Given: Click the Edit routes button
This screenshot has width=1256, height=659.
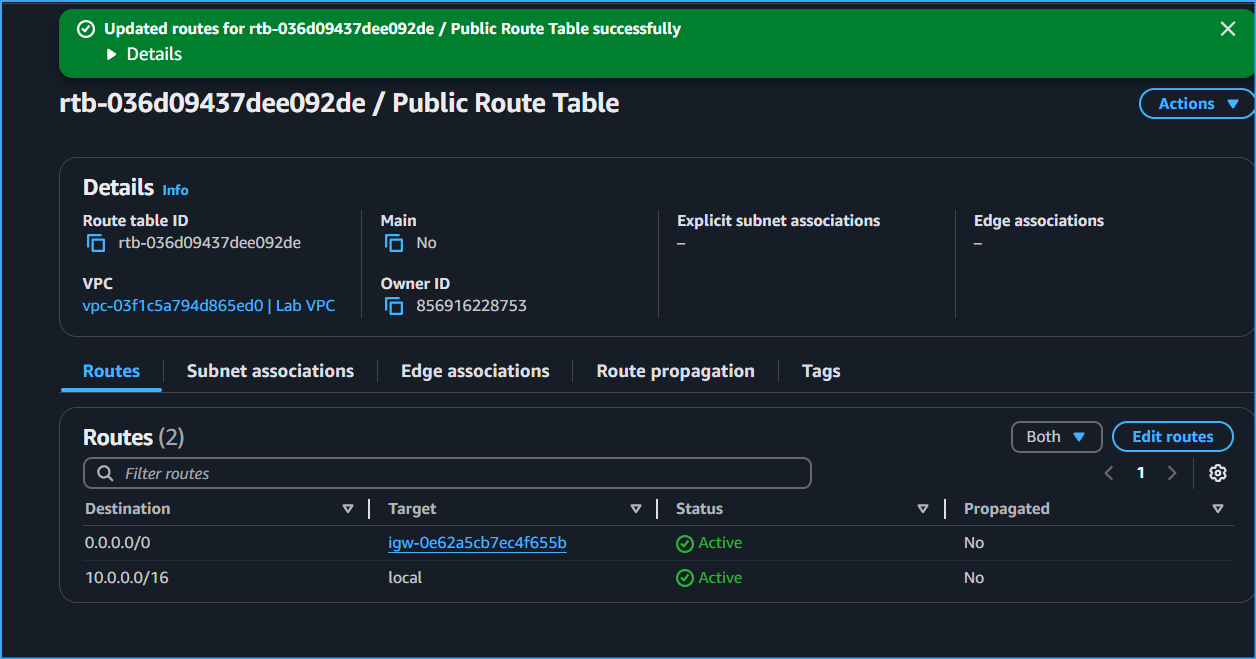Looking at the screenshot, I should coord(1172,436).
